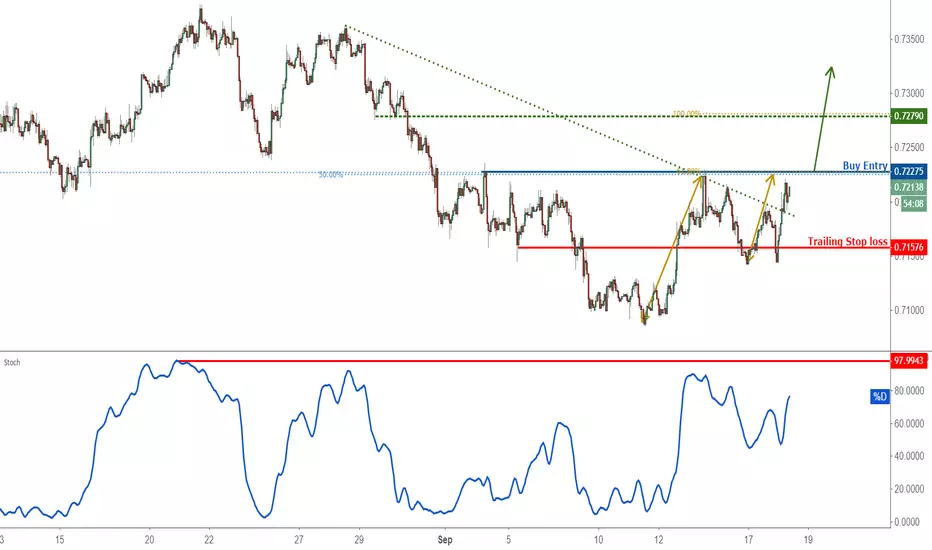Image resolution: width=932 pixels, height=550 pixels.
Task: Click the 0.73500 price axis value
Action: [909, 39]
